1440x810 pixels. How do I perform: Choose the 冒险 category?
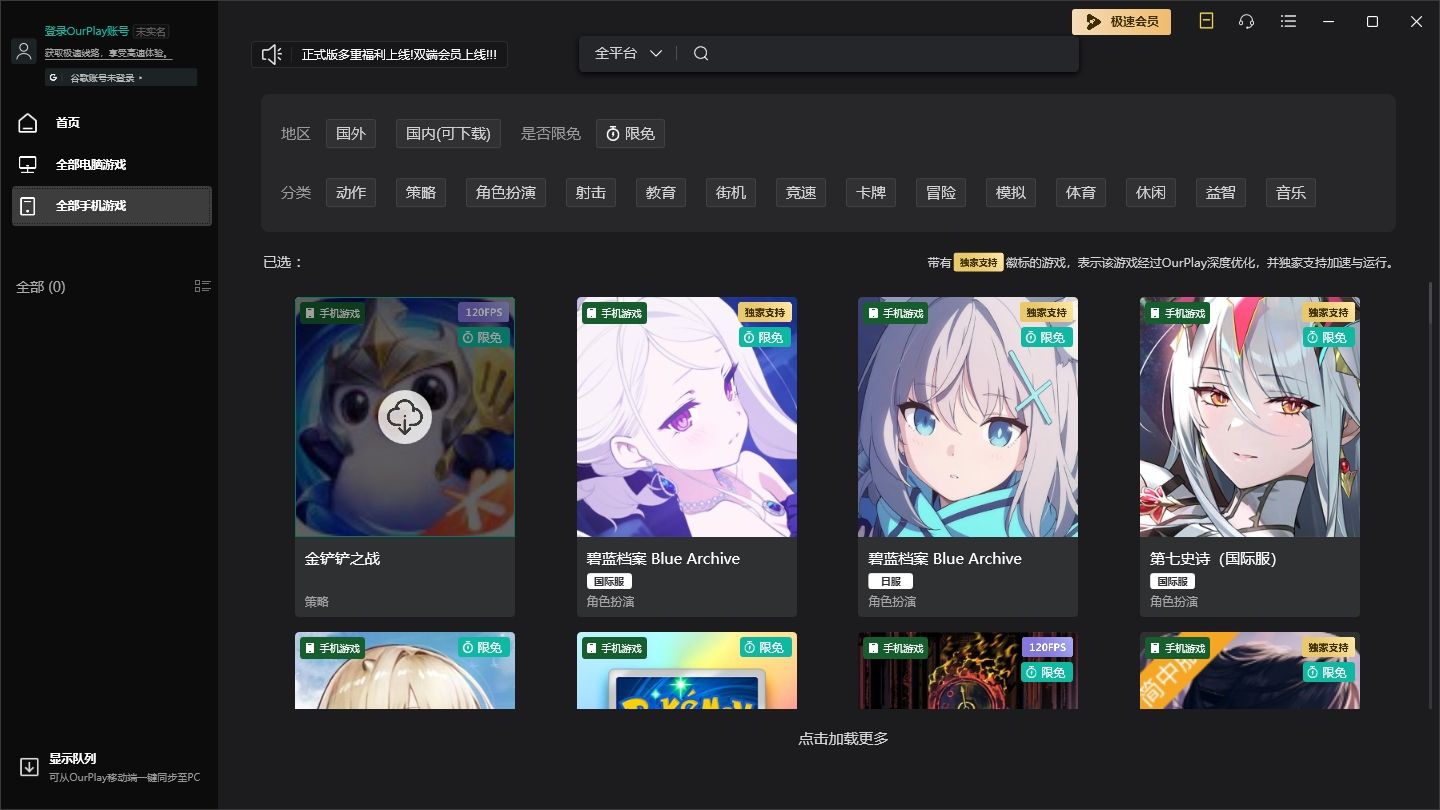[941, 192]
